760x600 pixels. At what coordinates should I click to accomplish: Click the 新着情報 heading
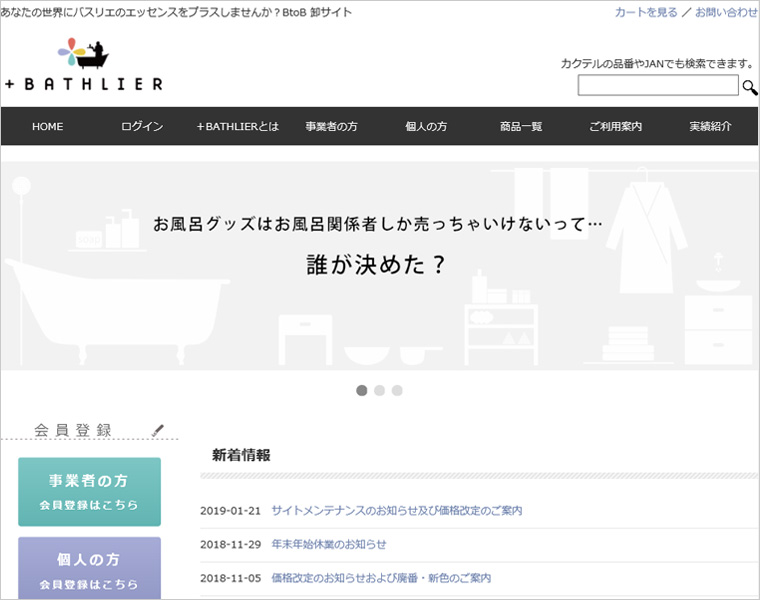[x=241, y=455]
